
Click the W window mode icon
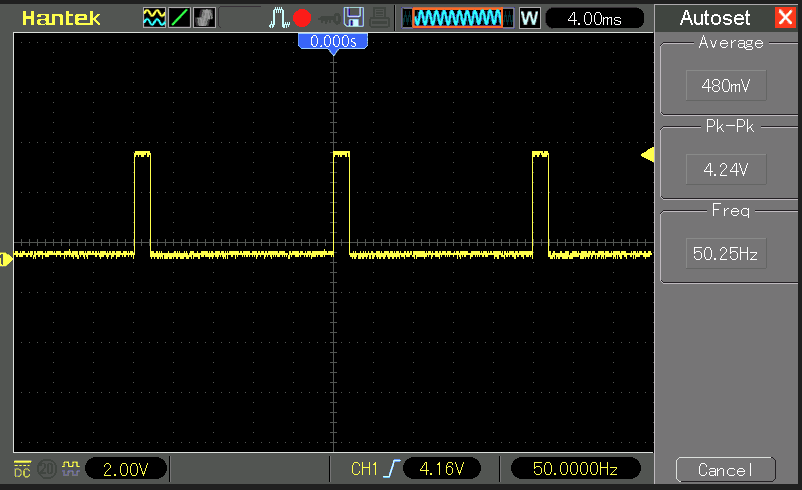529,18
